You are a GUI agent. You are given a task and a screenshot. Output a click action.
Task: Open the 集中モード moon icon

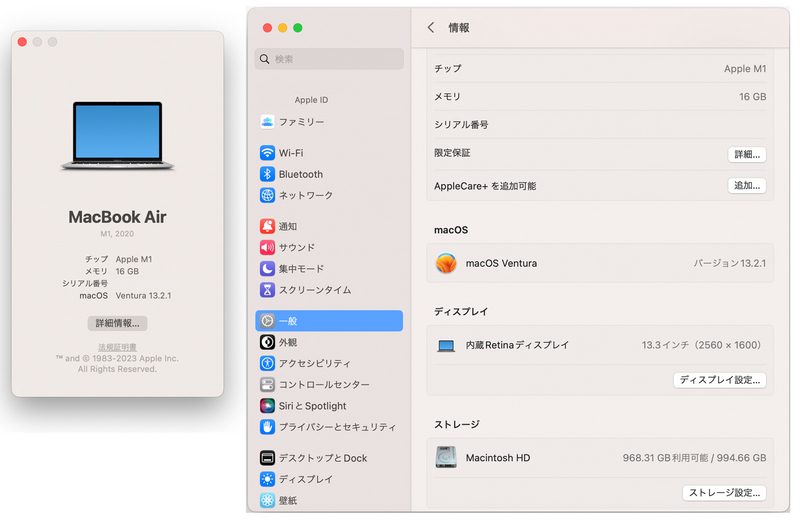[x=267, y=268]
